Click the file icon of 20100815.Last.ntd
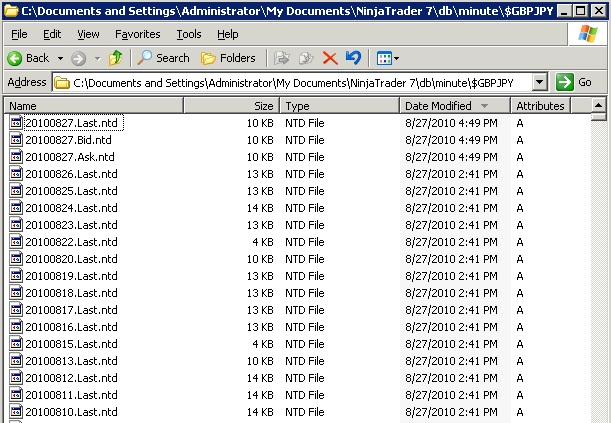The height and width of the screenshot is (423, 611). [x=16, y=344]
